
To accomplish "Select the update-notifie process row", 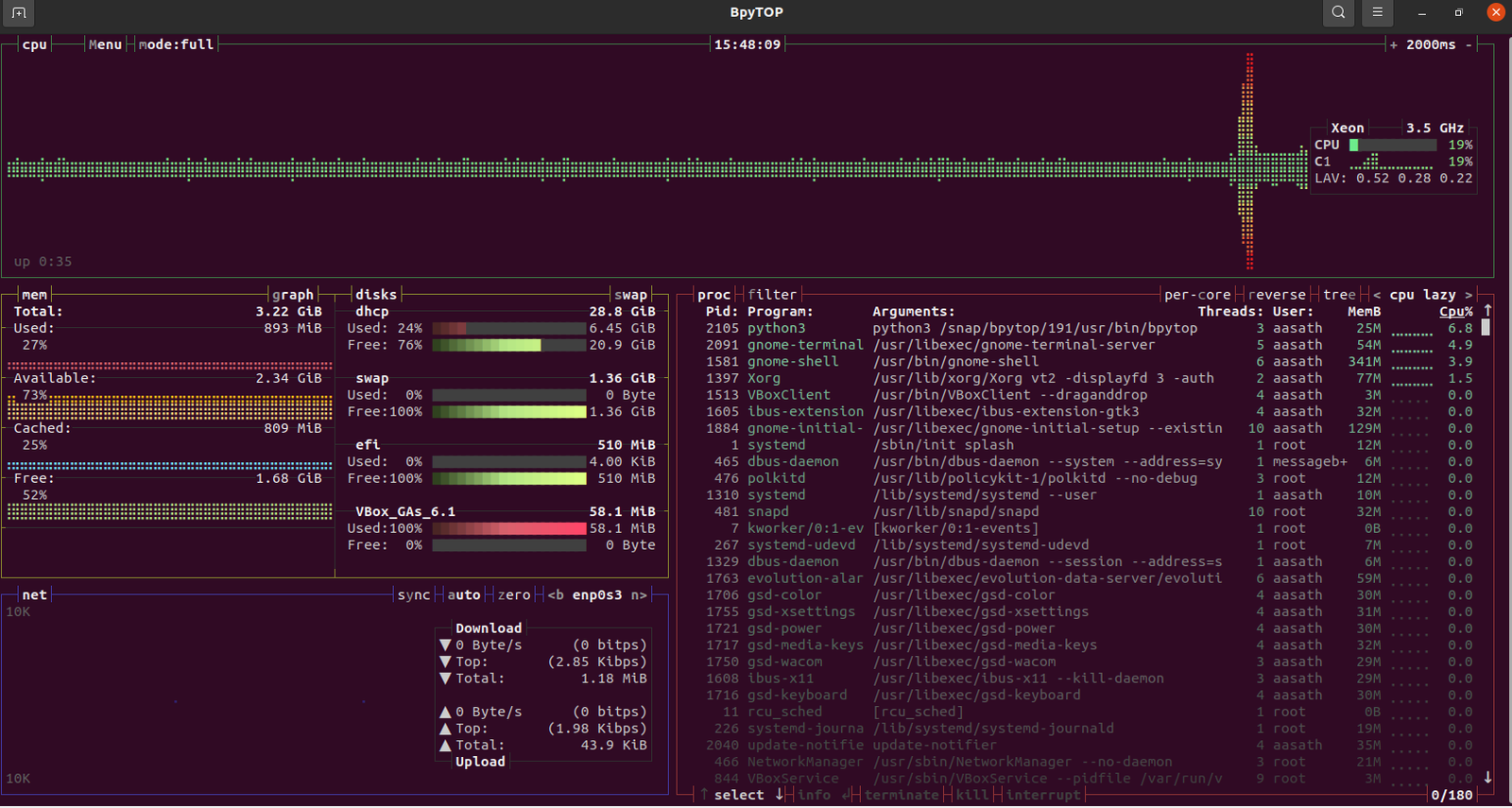I will pyautogui.click(x=1090, y=745).
